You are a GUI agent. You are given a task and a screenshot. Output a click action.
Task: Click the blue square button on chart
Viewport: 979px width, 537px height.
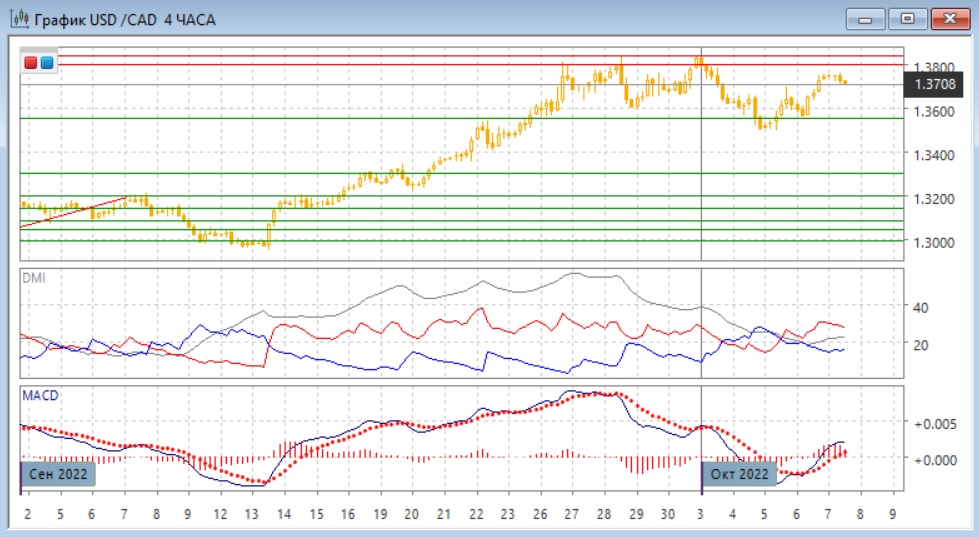[46, 63]
